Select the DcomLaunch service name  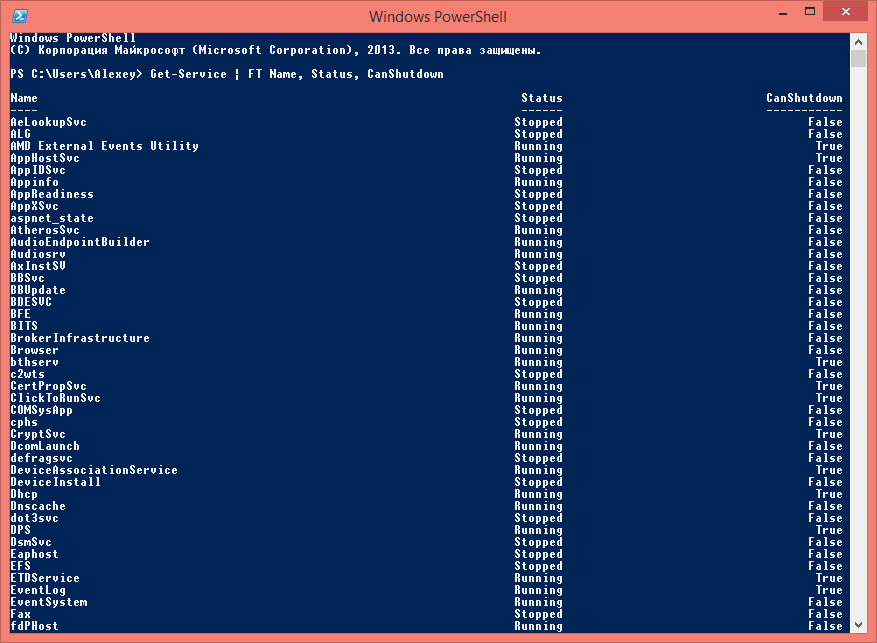45,446
